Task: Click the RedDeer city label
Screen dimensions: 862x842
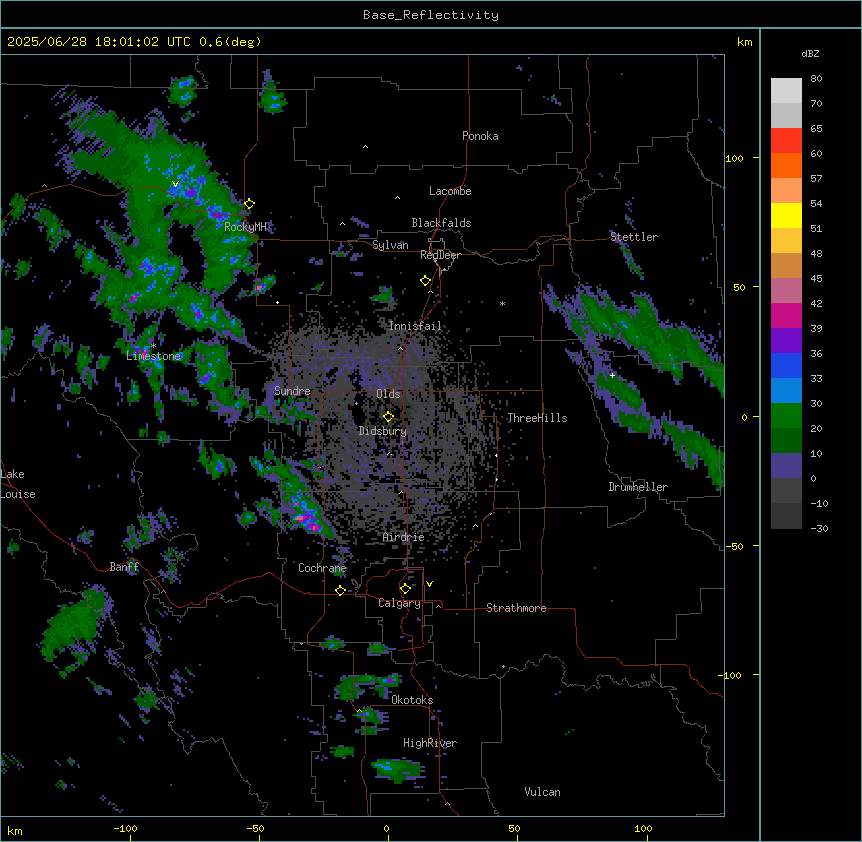Action: point(440,255)
